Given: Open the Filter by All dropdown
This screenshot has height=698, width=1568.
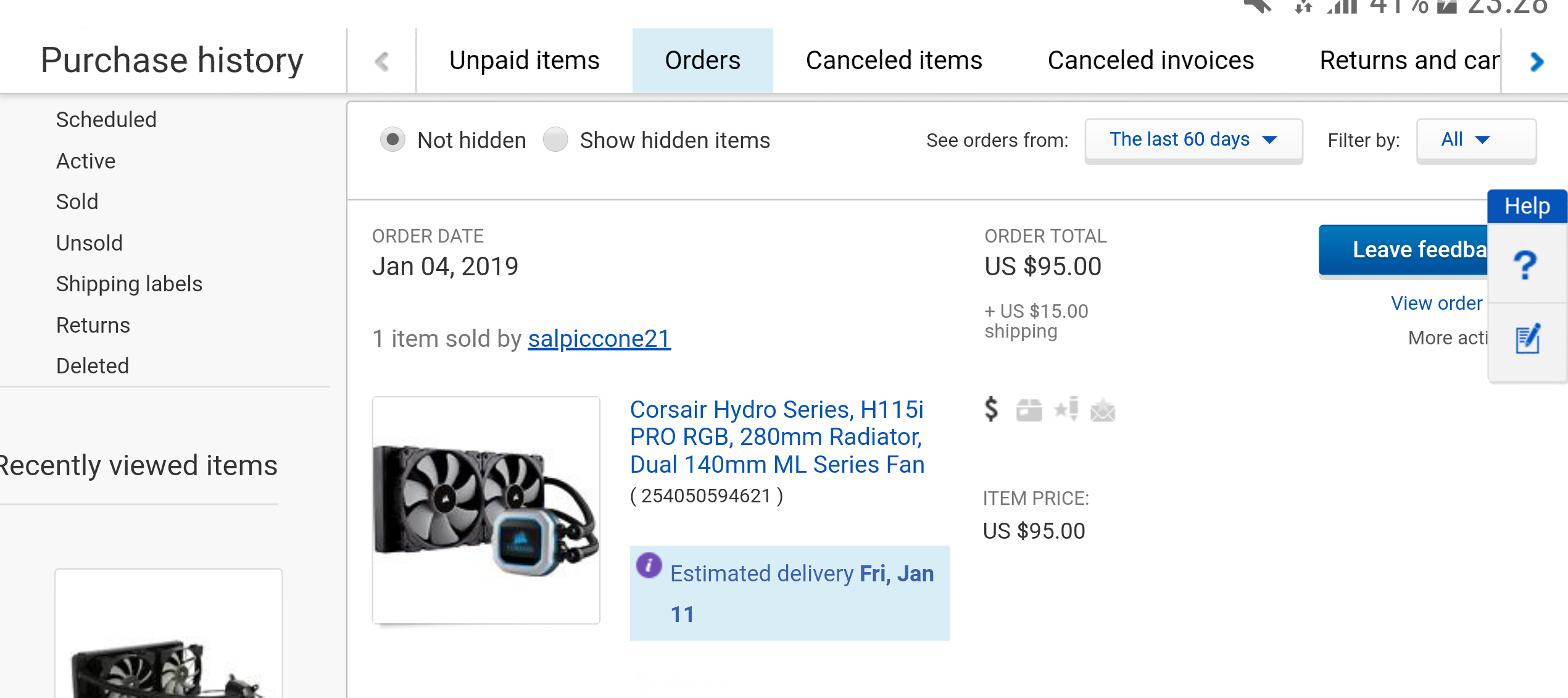Looking at the screenshot, I should (1475, 140).
